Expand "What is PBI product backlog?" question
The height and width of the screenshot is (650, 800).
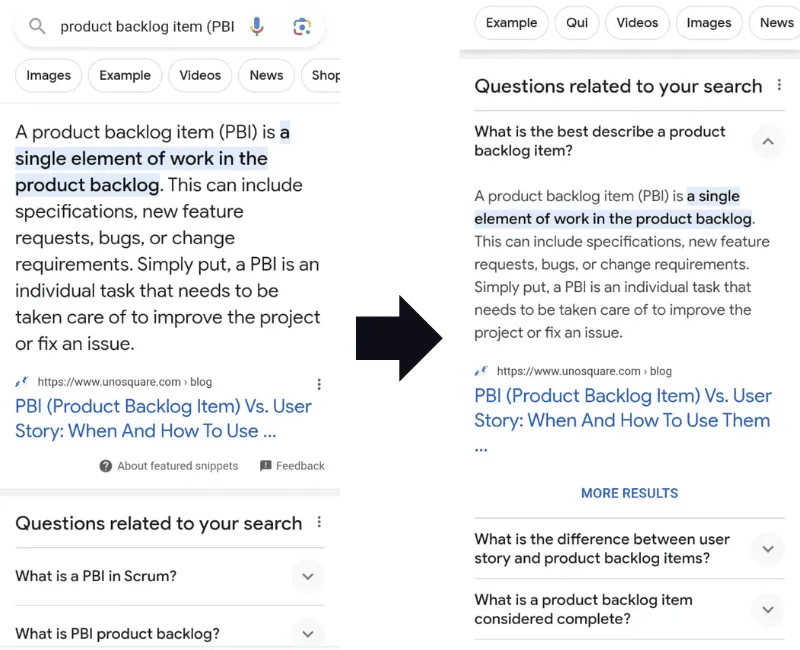click(308, 633)
